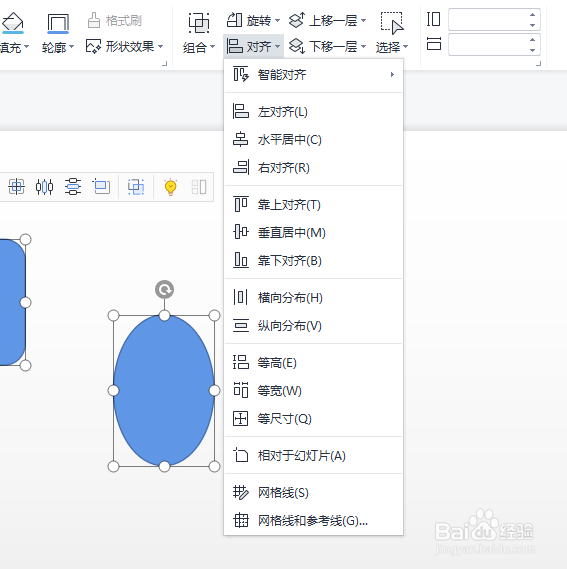Screen dimensions: 567x569
Task: Make shapes equal height (等高)
Action: 313,363
